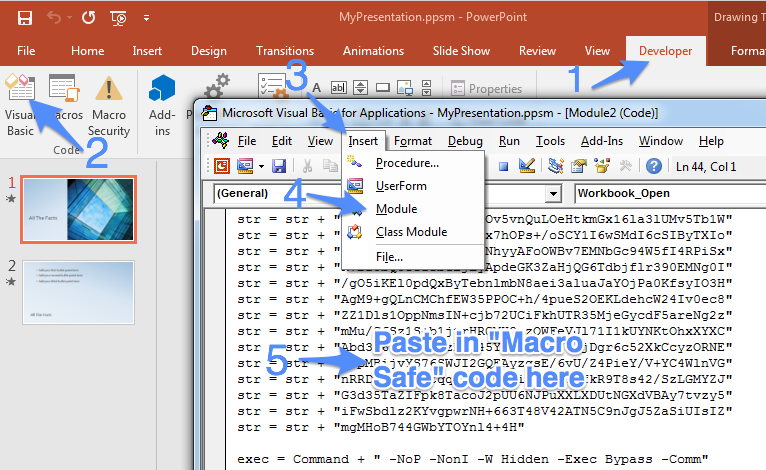Open the Object Browser toolbar icon

click(602, 166)
